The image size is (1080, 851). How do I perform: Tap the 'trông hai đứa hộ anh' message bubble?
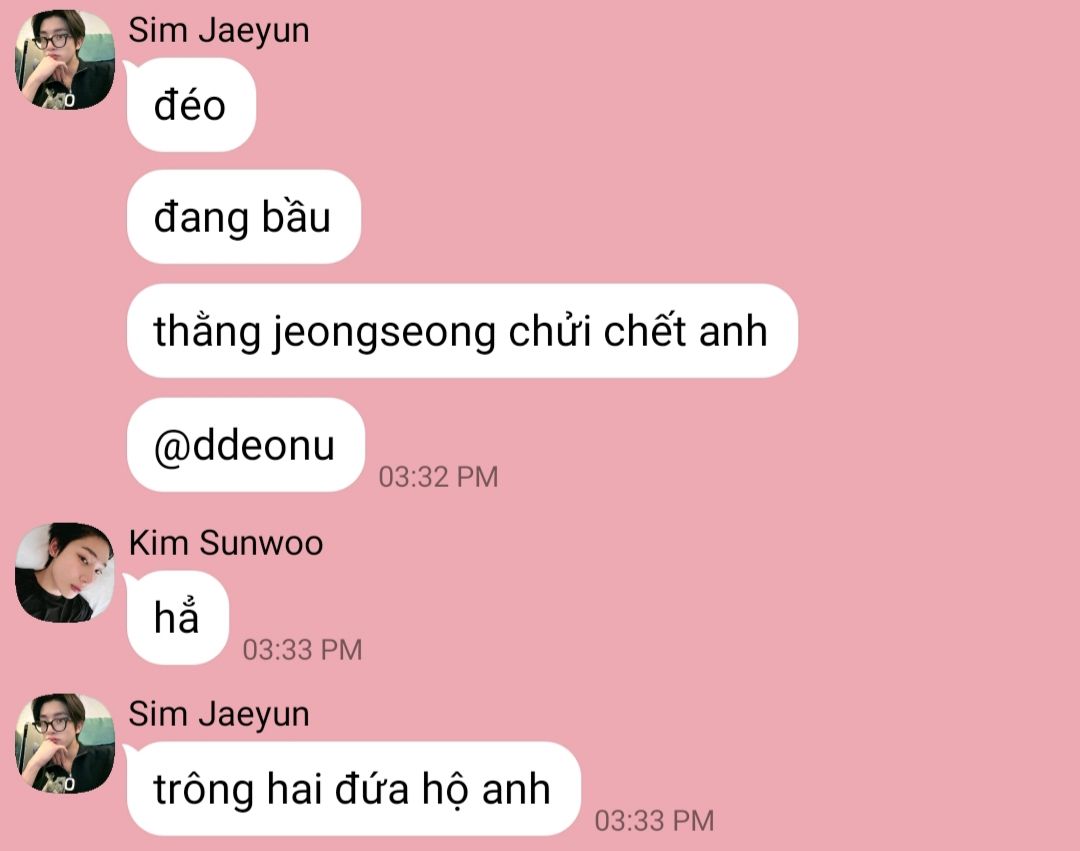click(x=353, y=788)
